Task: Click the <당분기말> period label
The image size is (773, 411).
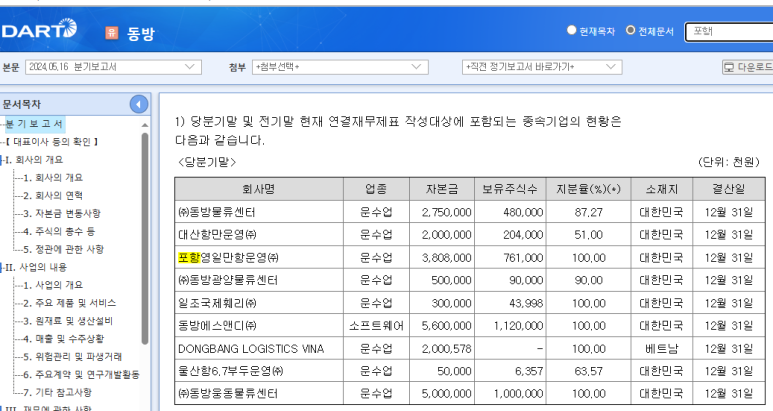Action: [x=207, y=162]
